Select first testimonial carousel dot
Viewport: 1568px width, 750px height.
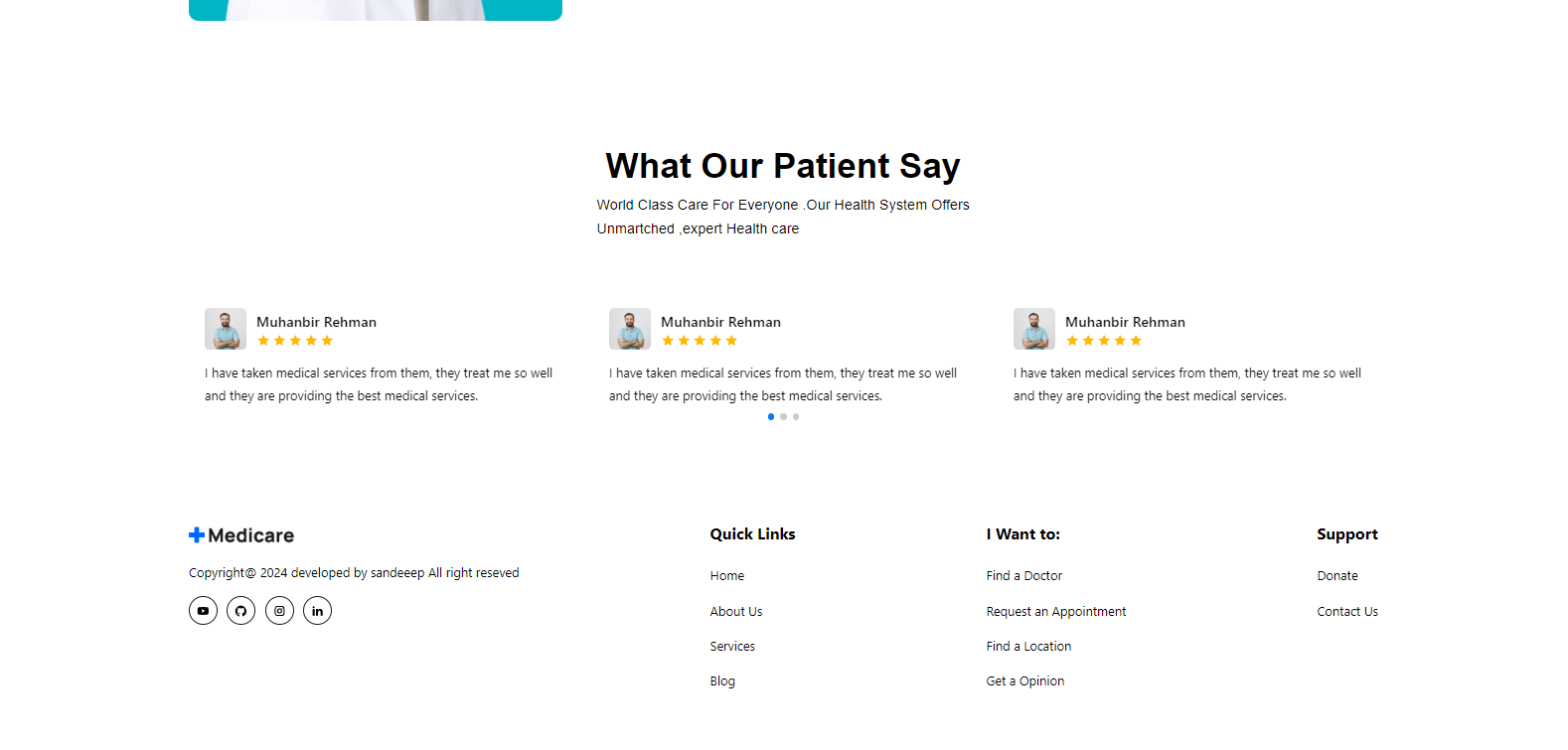771,417
